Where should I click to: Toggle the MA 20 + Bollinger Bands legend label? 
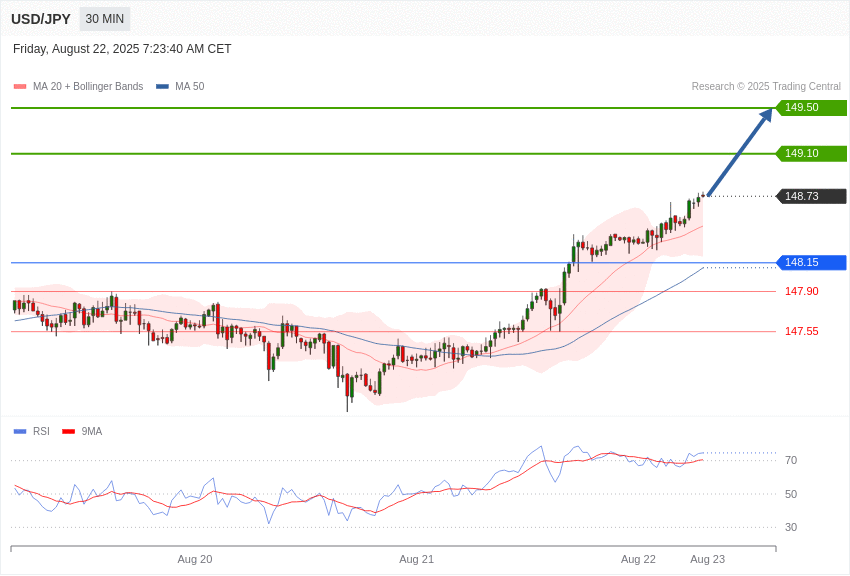(88, 87)
